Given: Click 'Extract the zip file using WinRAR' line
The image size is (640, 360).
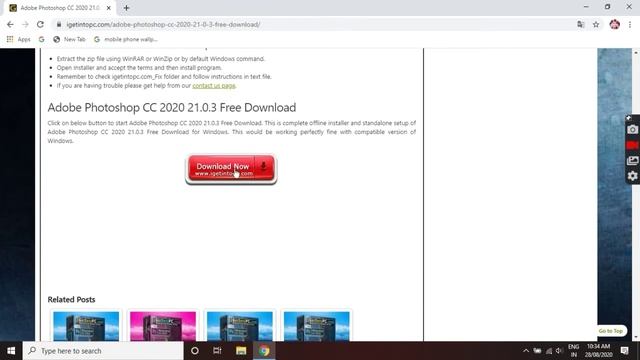Looking at the screenshot, I should (161, 59).
